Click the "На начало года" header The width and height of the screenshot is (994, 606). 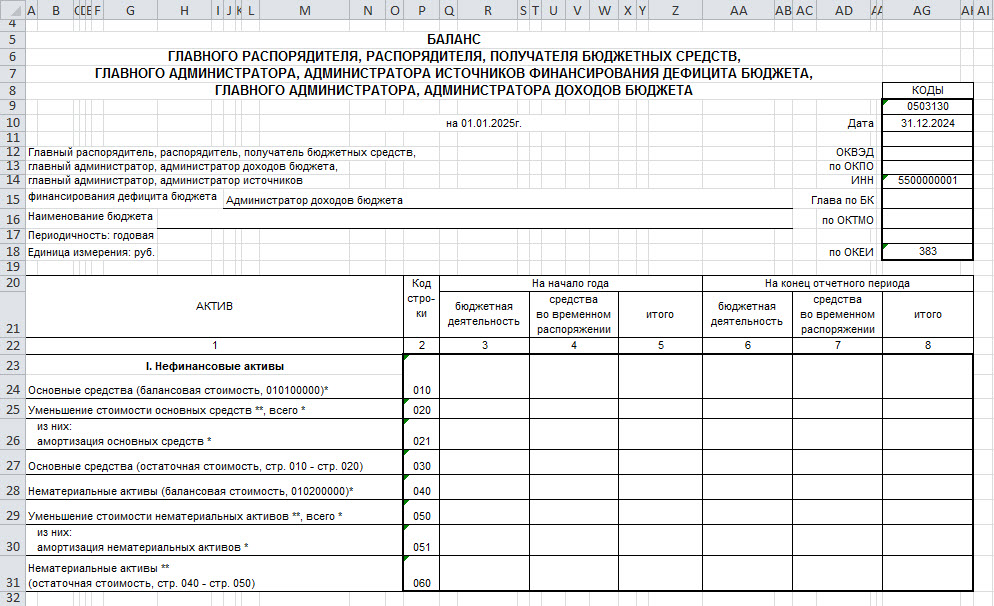tap(571, 283)
